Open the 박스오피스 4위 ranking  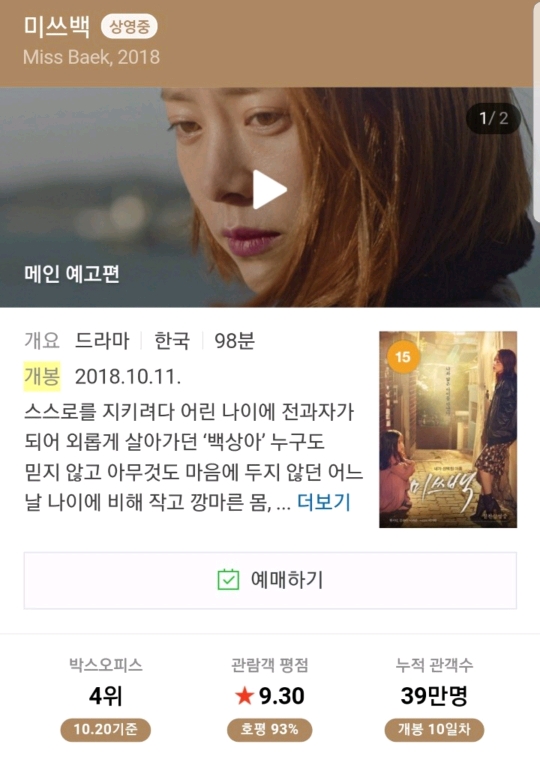pos(106,697)
